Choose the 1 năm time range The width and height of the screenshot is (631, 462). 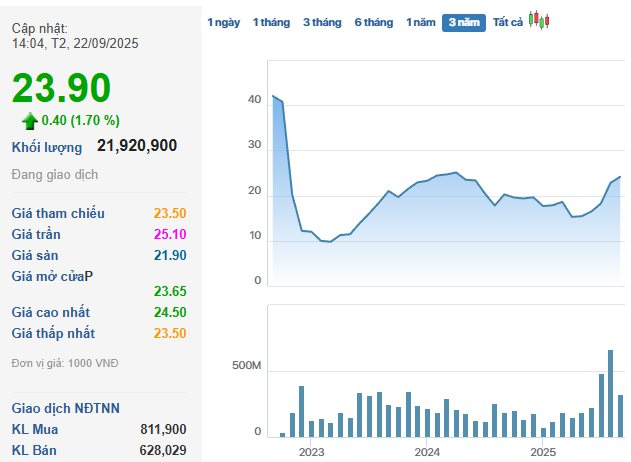(x=420, y=22)
